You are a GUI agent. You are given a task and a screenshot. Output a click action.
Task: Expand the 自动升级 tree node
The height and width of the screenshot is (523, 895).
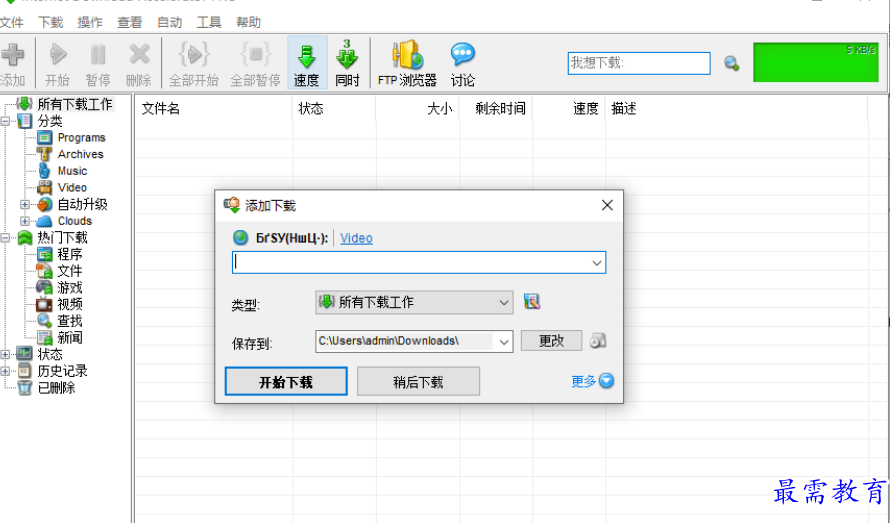pyautogui.click(x=25, y=204)
